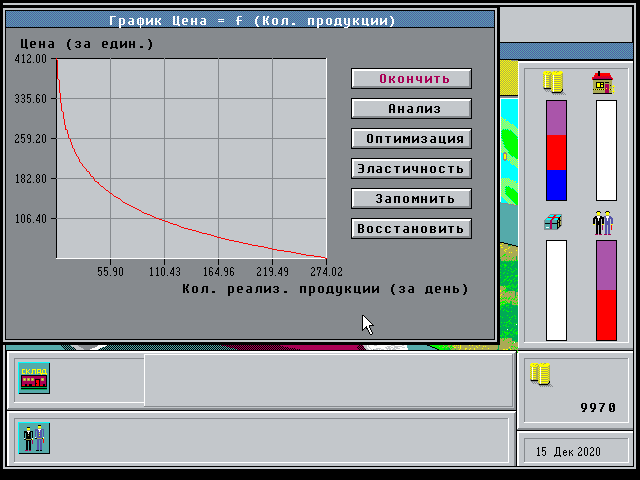Click the purple-red-blue money bar
The height and width of the screenshot is (480, 640).
[x=556, y=151]
